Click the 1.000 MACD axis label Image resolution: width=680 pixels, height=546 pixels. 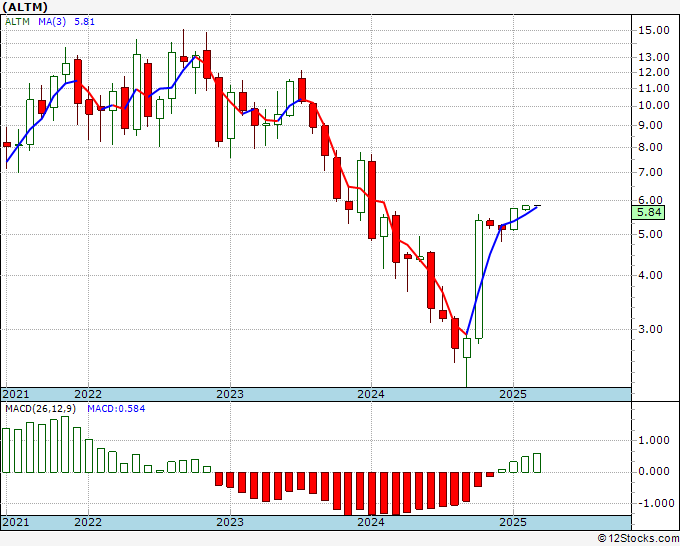tap(654, 441)
